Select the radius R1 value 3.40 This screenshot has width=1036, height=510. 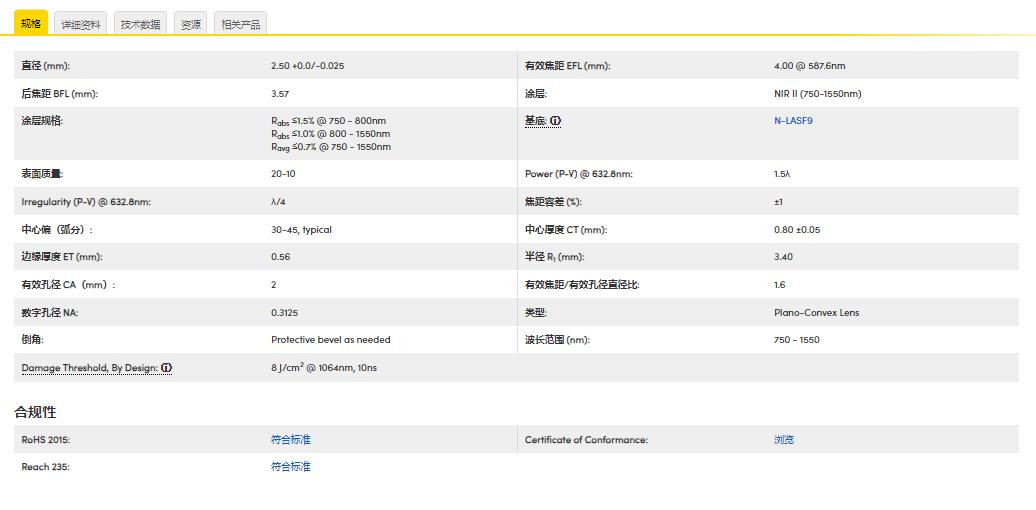(x=784, y=257)
